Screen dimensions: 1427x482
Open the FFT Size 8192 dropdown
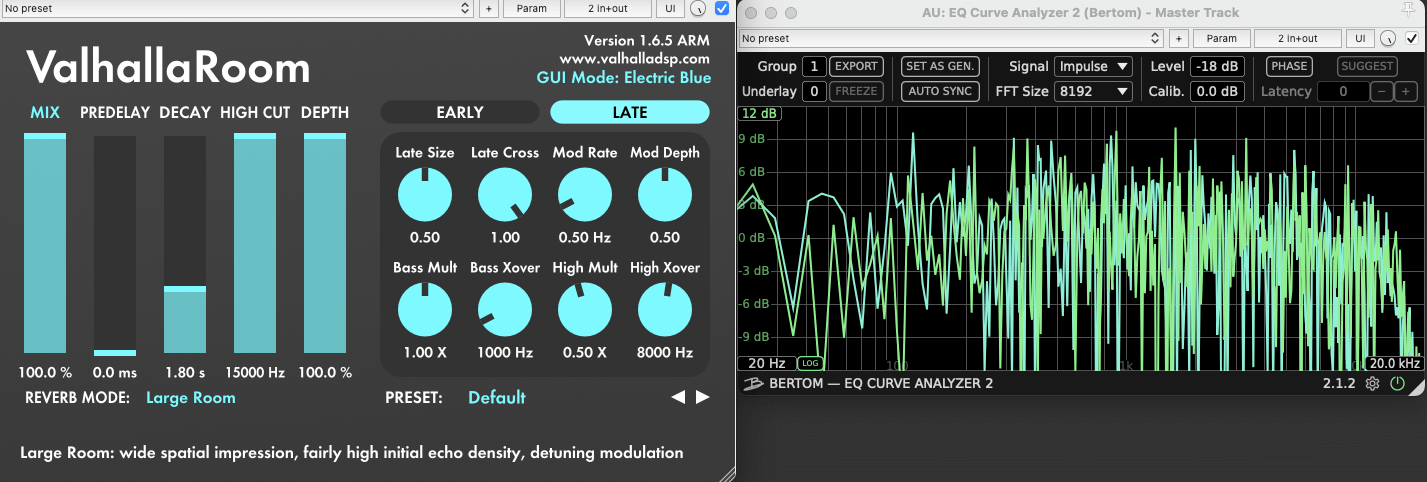1092,91
